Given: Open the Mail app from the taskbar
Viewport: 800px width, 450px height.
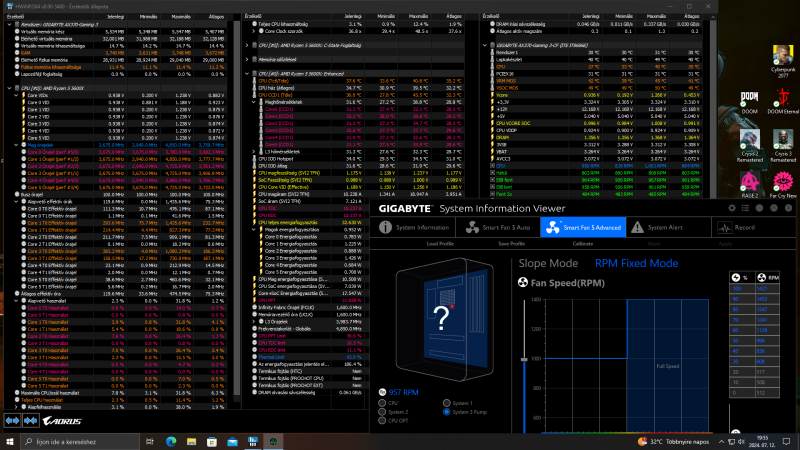Looking at the screenshot, I should click(x=232, y=441).
